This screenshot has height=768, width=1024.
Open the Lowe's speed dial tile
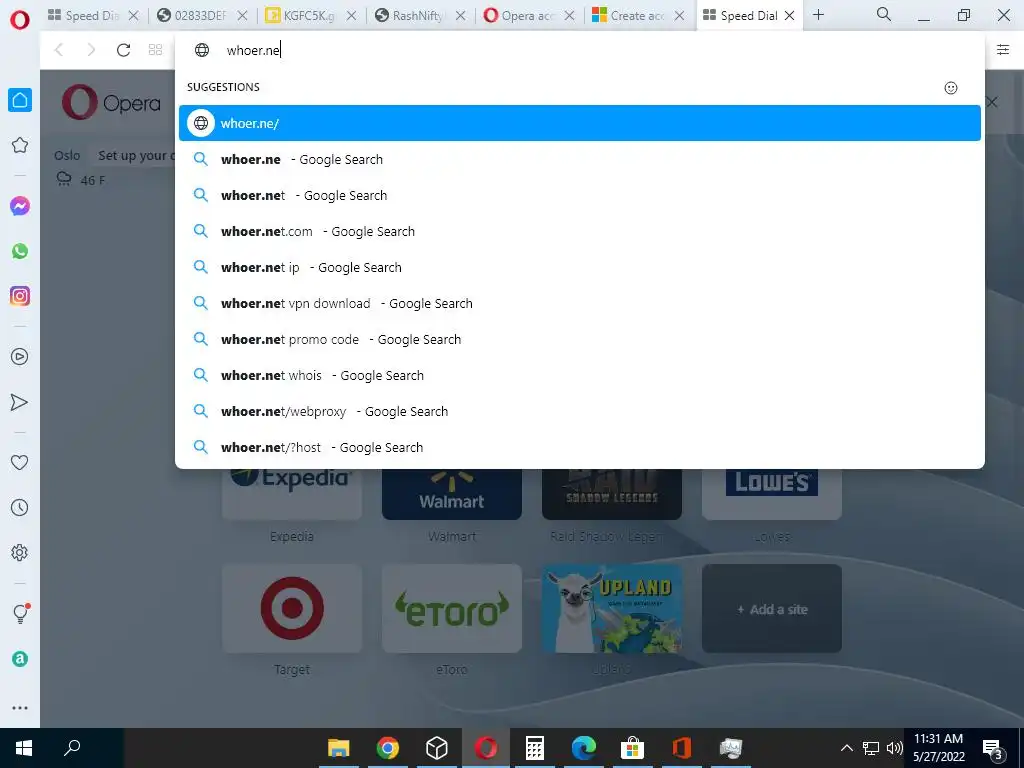[x=772, y=494]
